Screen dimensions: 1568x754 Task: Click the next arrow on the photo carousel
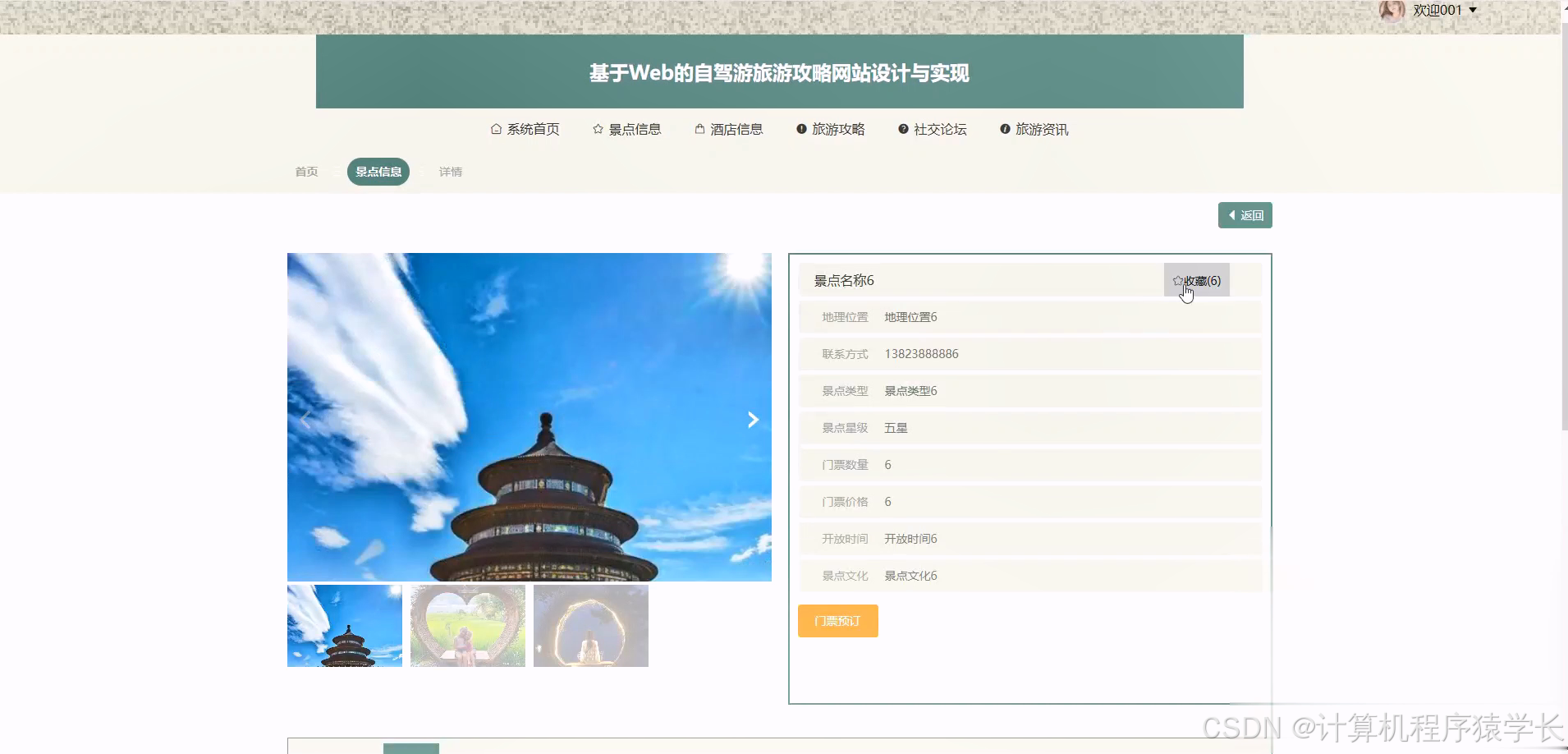752,419
